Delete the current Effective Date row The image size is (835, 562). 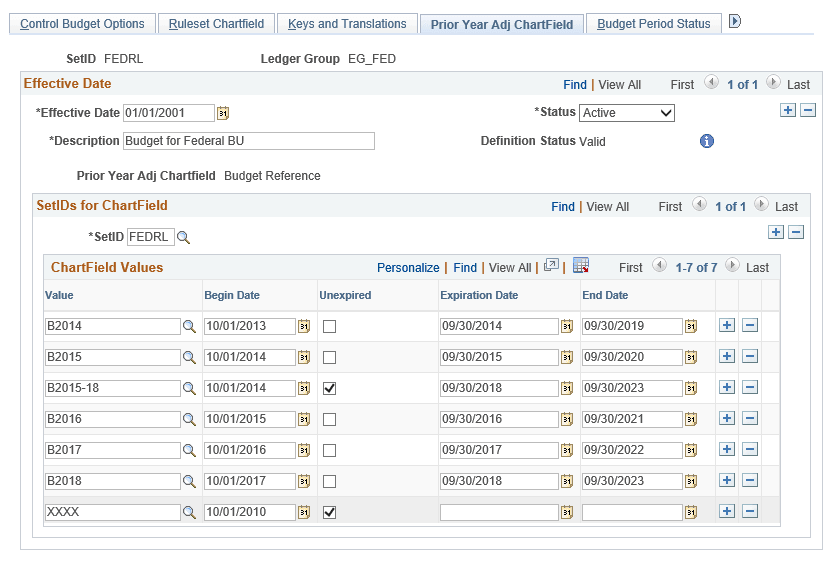(808, 110)
